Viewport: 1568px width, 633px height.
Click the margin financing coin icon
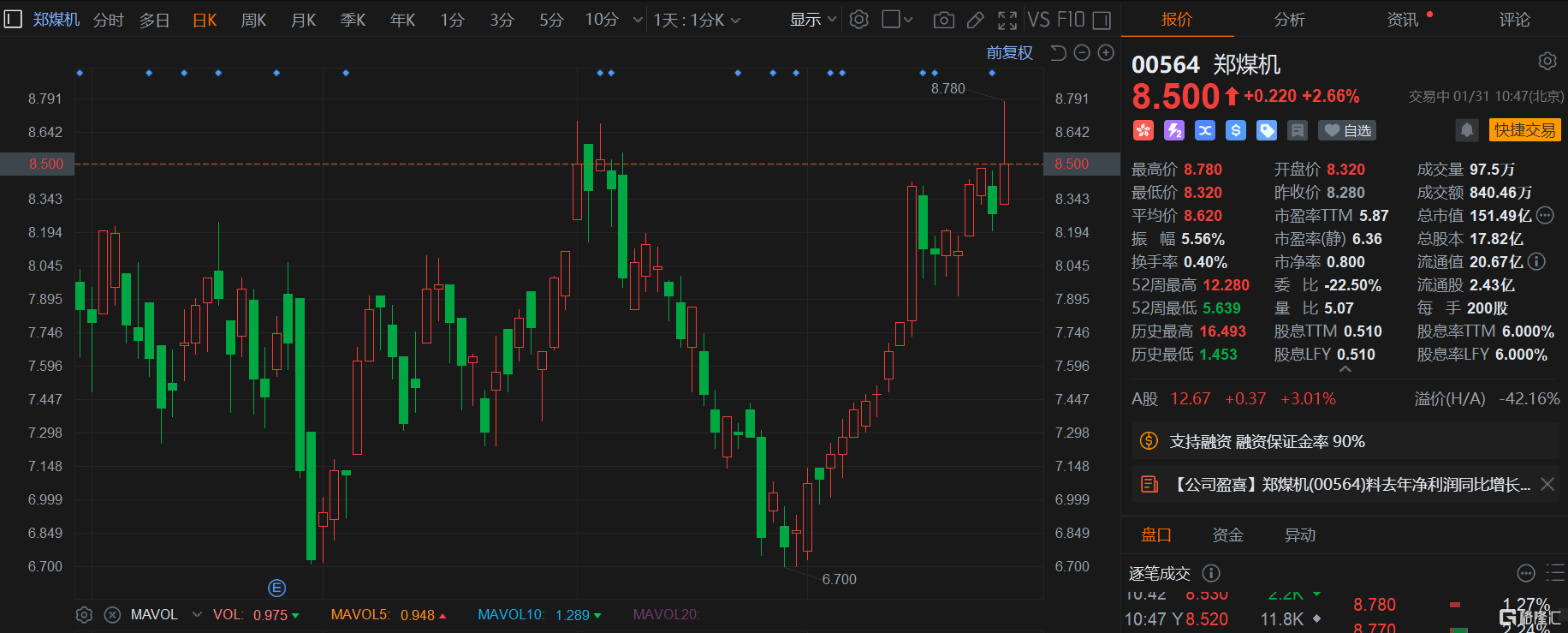[1149, 441]
